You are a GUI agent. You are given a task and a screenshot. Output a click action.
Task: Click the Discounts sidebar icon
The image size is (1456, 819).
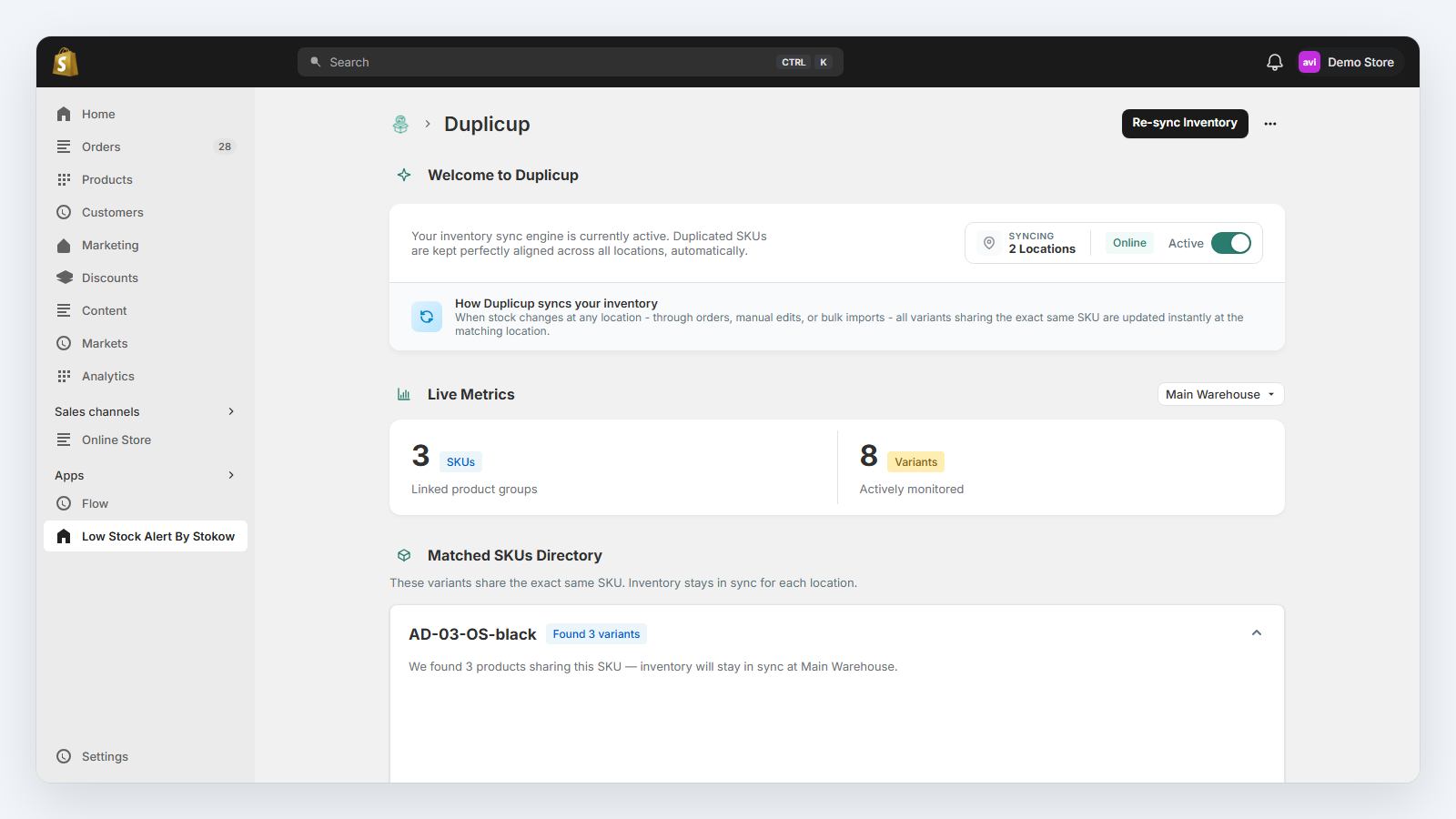[64, 278]
